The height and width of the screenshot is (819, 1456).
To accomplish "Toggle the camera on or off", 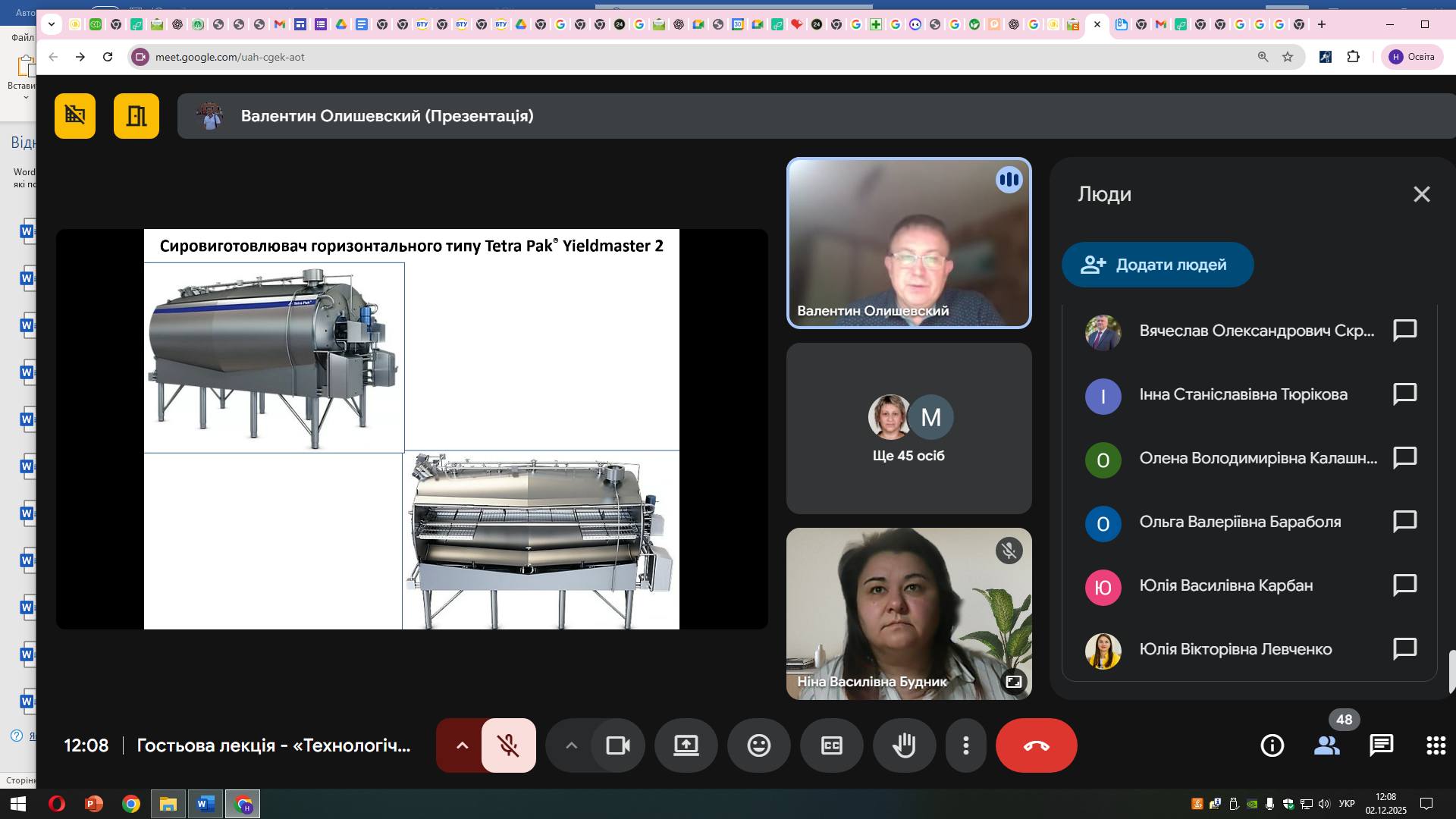I will pos(618,745).
